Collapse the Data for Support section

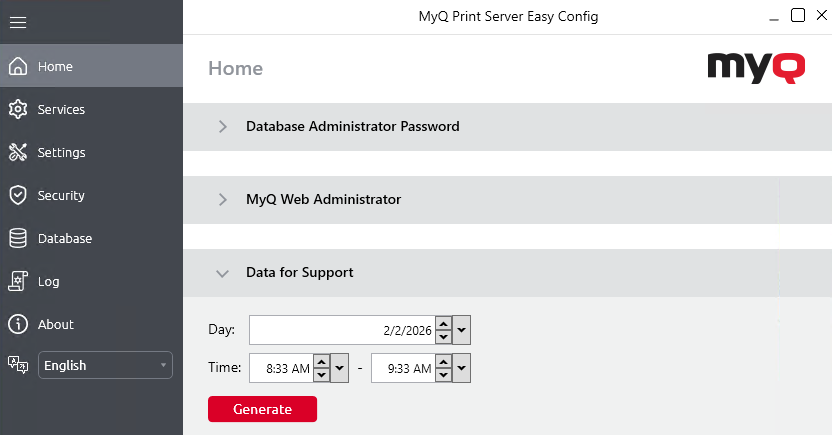(223, 273)
